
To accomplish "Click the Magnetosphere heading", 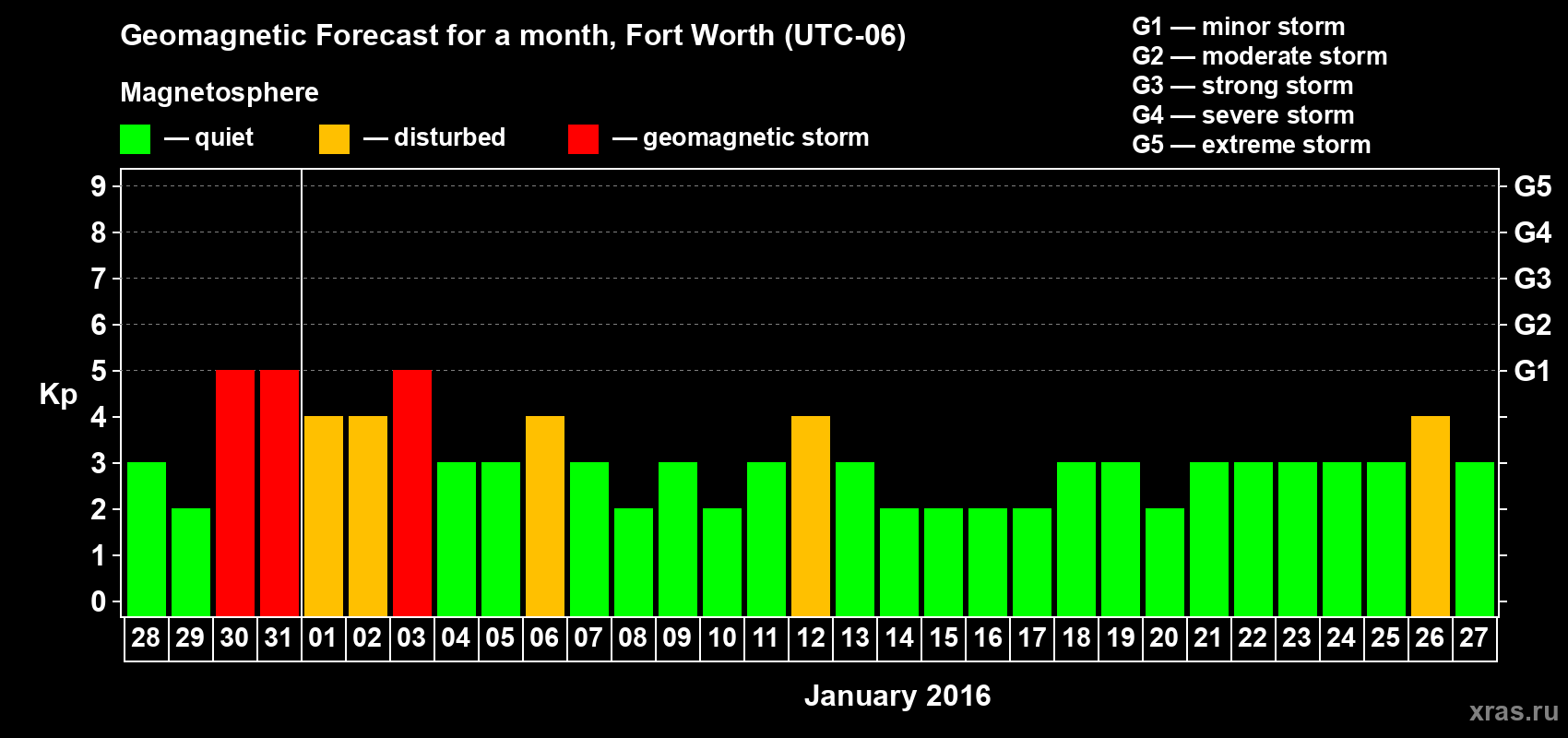I will click(220, 93).
